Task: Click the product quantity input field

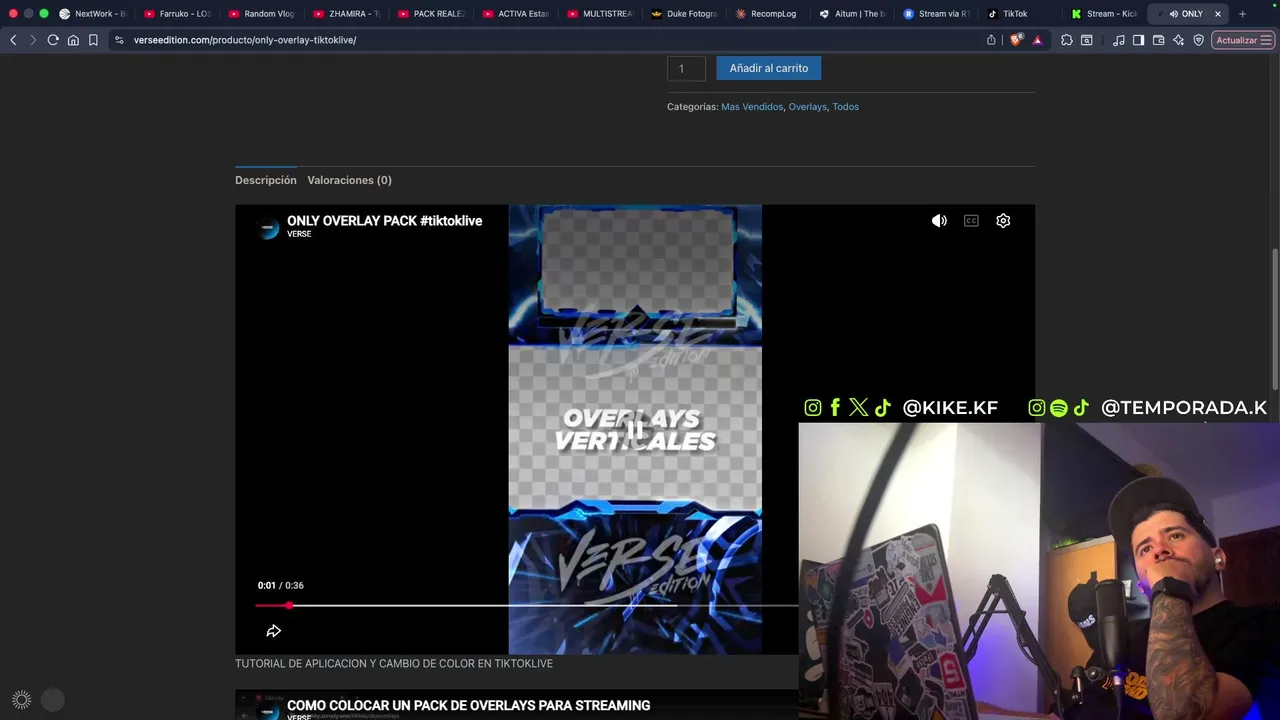Action: click(x=686, y=68)
